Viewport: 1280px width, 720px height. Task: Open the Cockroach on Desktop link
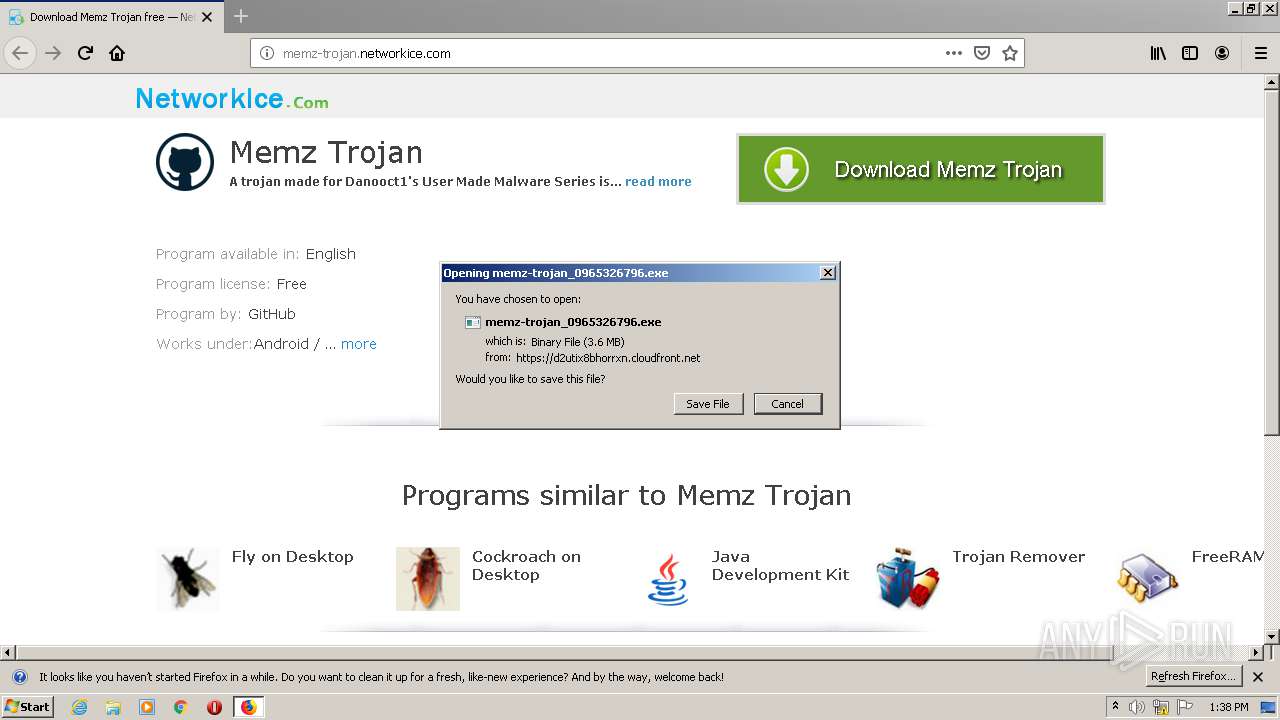(526, 566)
